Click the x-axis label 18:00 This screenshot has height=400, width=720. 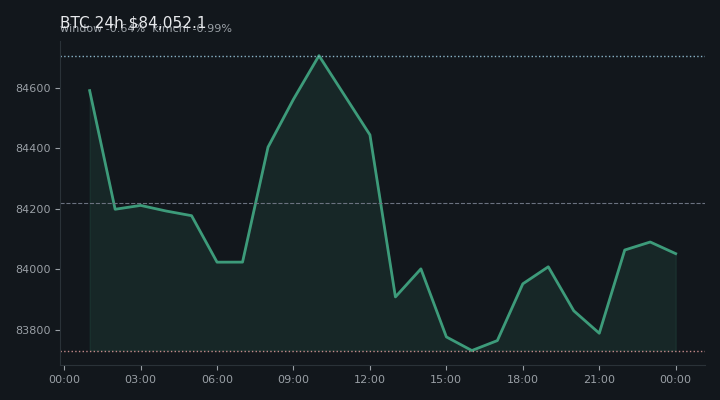click(x=523, y=379)
